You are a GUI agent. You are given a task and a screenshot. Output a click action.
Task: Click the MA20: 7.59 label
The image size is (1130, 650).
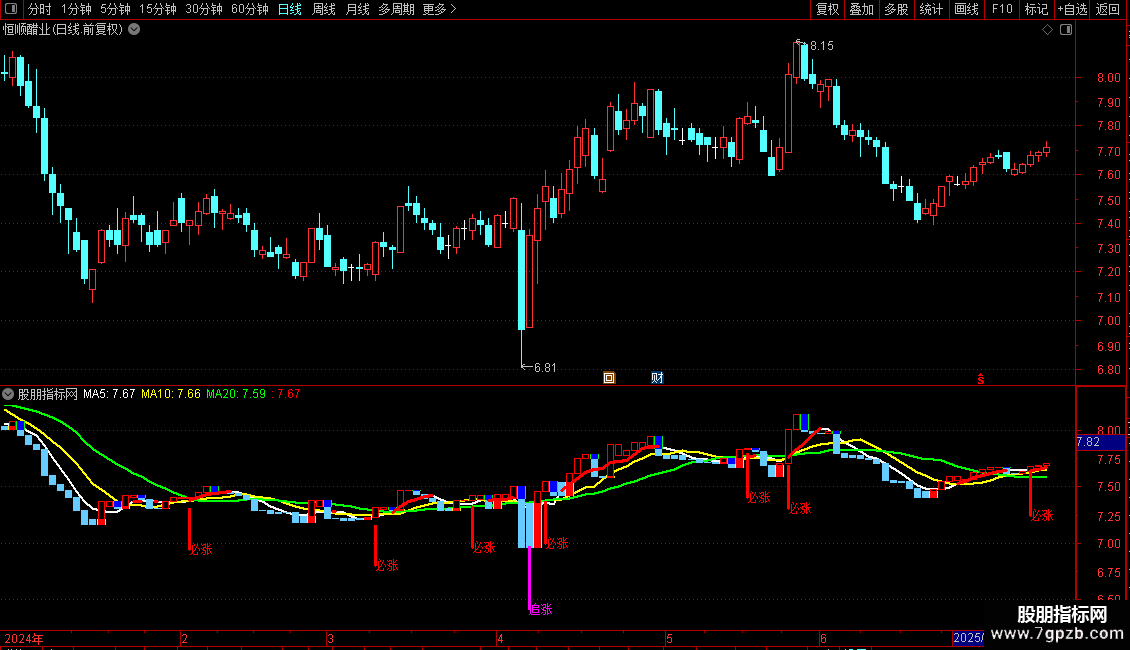click(236, 394)
